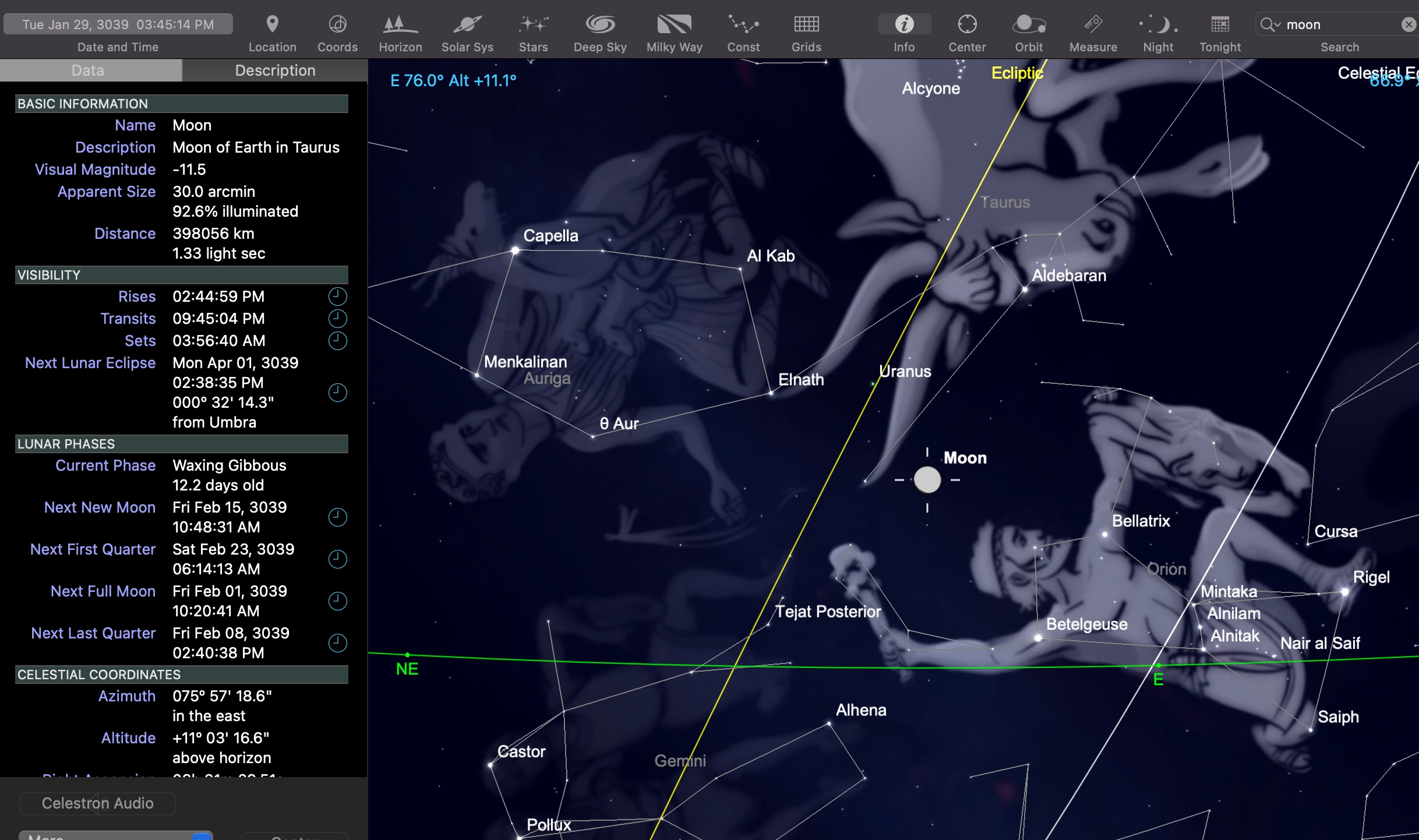The height and width of the screenshot is (840, 1419).
Task: Toggle Night vision mode
Action: [1157, 24]
